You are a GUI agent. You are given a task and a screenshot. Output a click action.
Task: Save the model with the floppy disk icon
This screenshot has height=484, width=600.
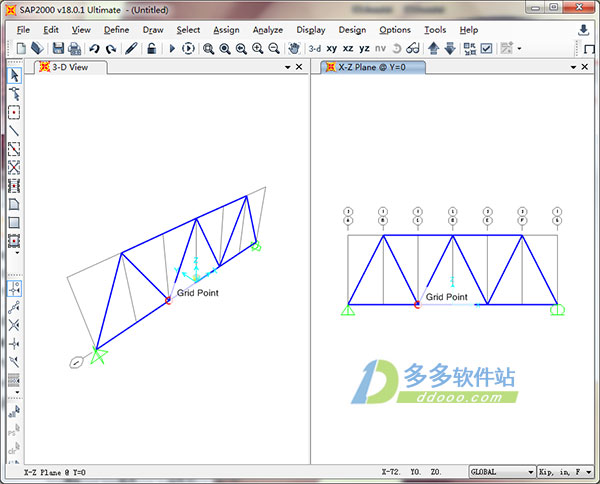(58, 49)
